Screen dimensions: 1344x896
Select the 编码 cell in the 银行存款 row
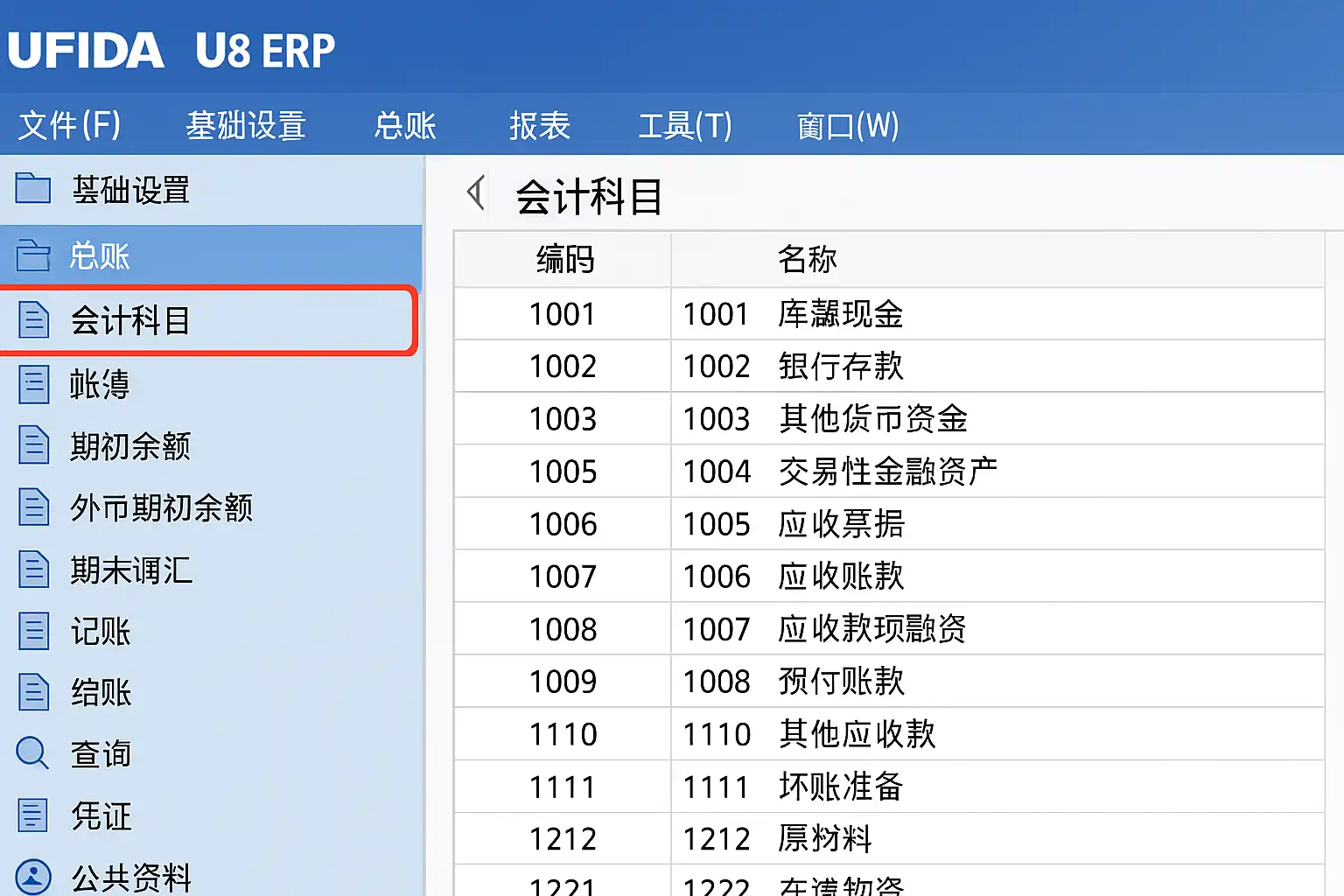click(x=563, y=367)
